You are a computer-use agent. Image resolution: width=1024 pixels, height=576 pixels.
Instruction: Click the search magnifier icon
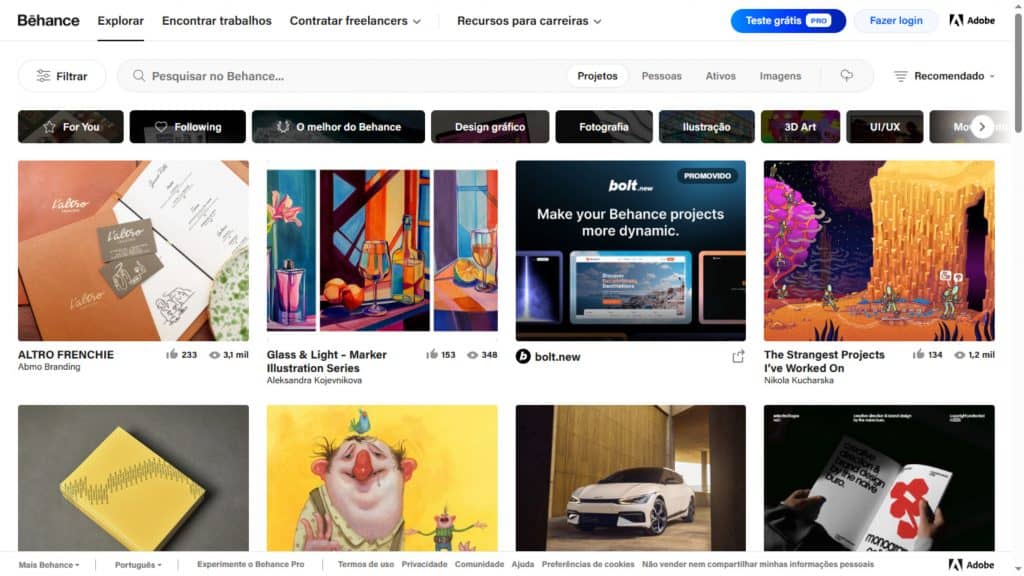pyautogui.click(x=138, y=76)
